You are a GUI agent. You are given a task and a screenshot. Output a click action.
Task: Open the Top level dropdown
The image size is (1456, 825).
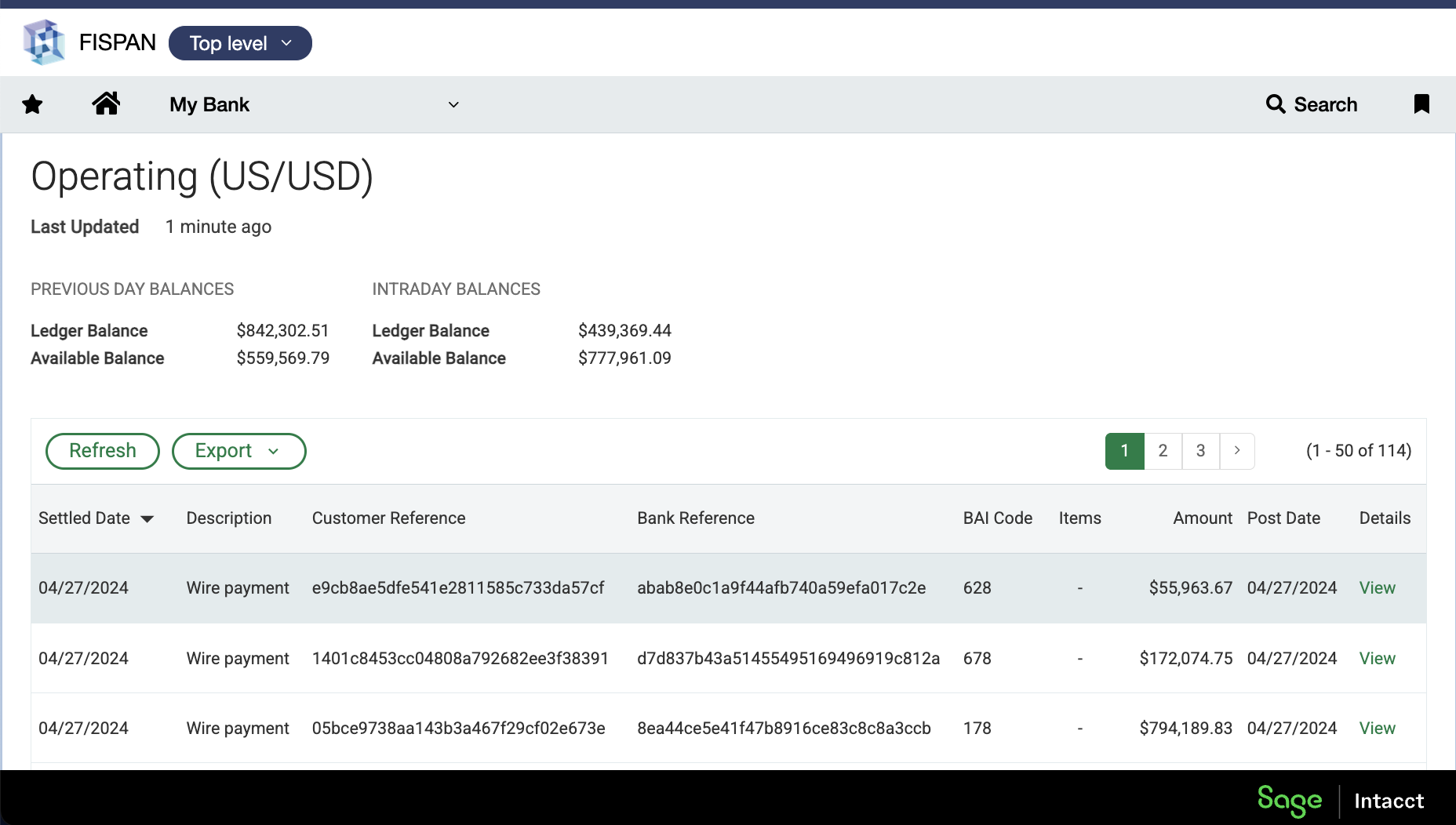tap(240, 43)
